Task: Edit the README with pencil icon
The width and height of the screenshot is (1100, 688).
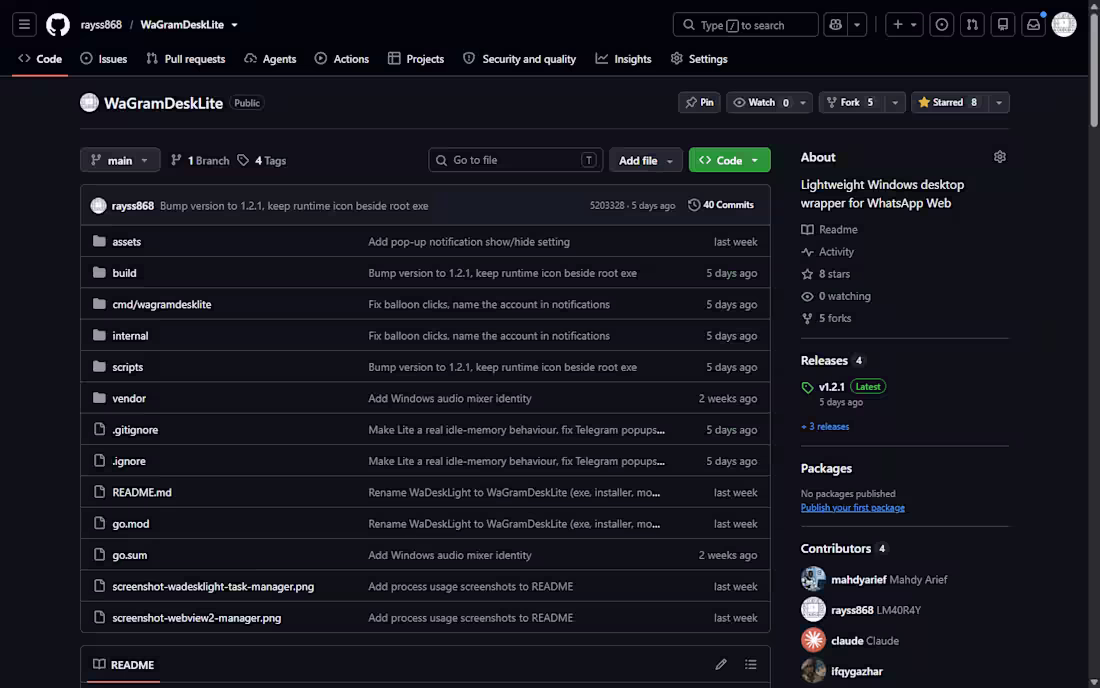Action: 721,664
